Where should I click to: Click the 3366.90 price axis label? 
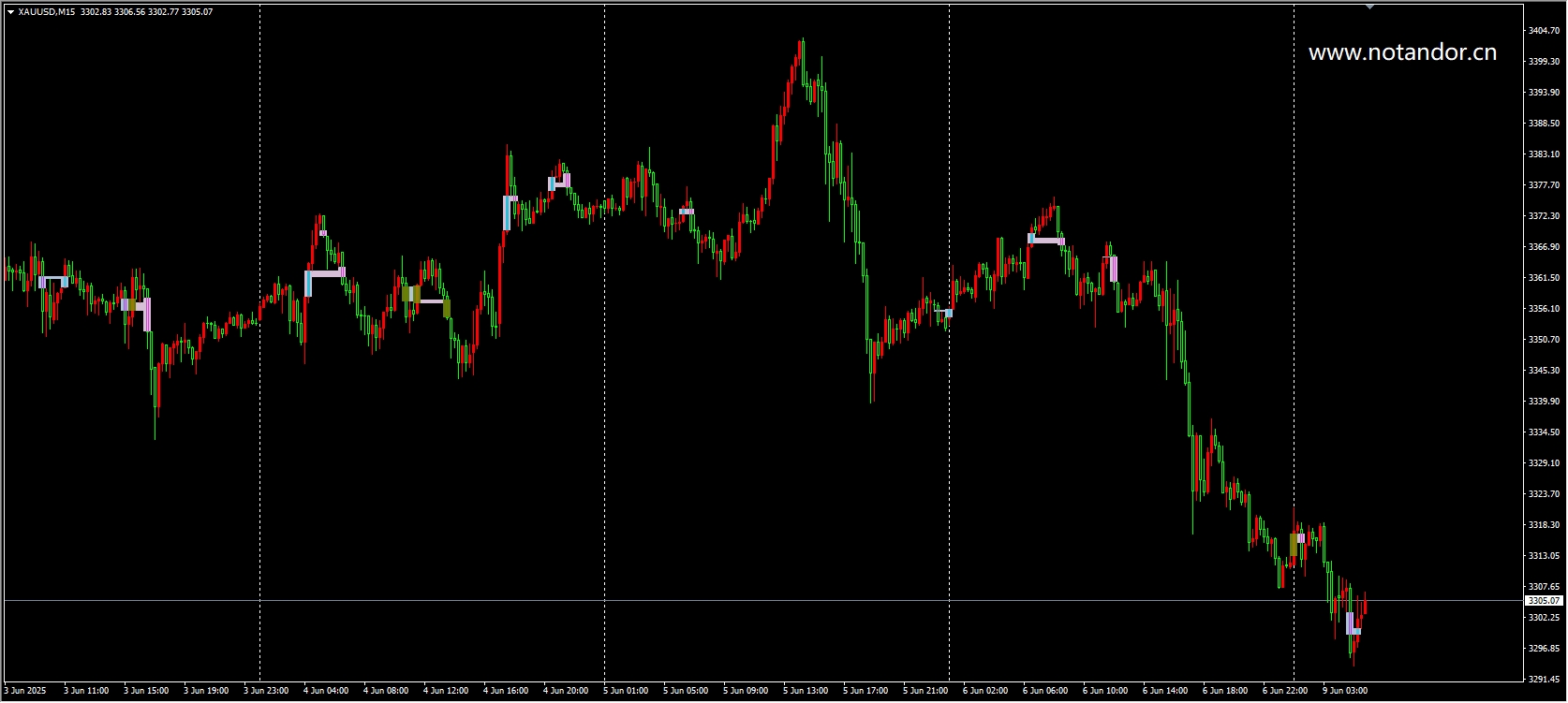pos(1544,247)
